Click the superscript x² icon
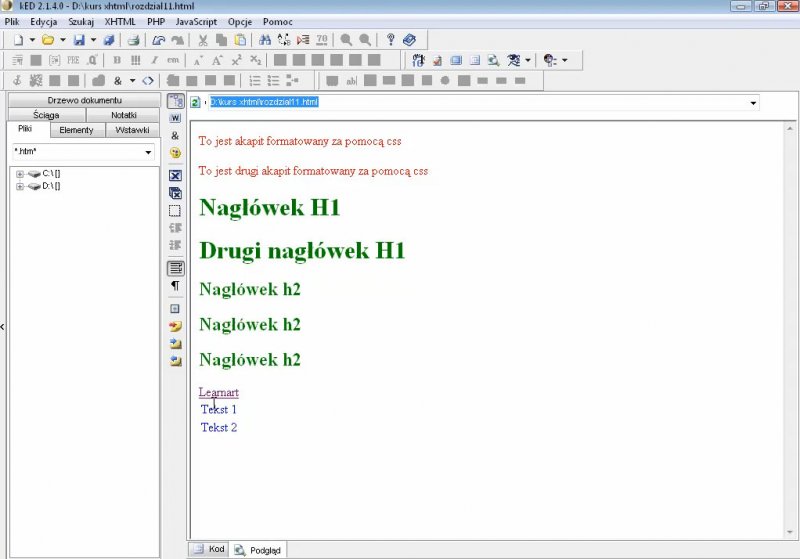 tap(236, 60)
